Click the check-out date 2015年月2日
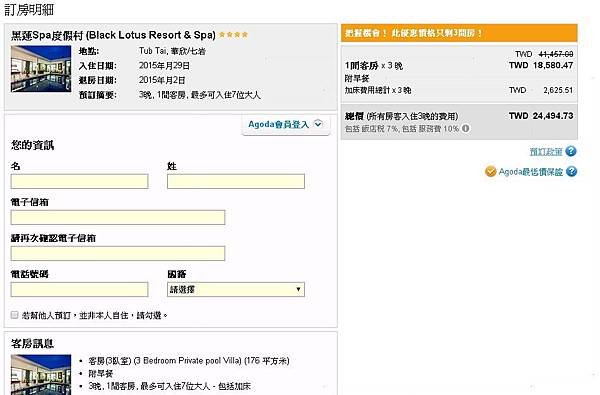This screenshot has height=395, width=600. tap(162, 80)
